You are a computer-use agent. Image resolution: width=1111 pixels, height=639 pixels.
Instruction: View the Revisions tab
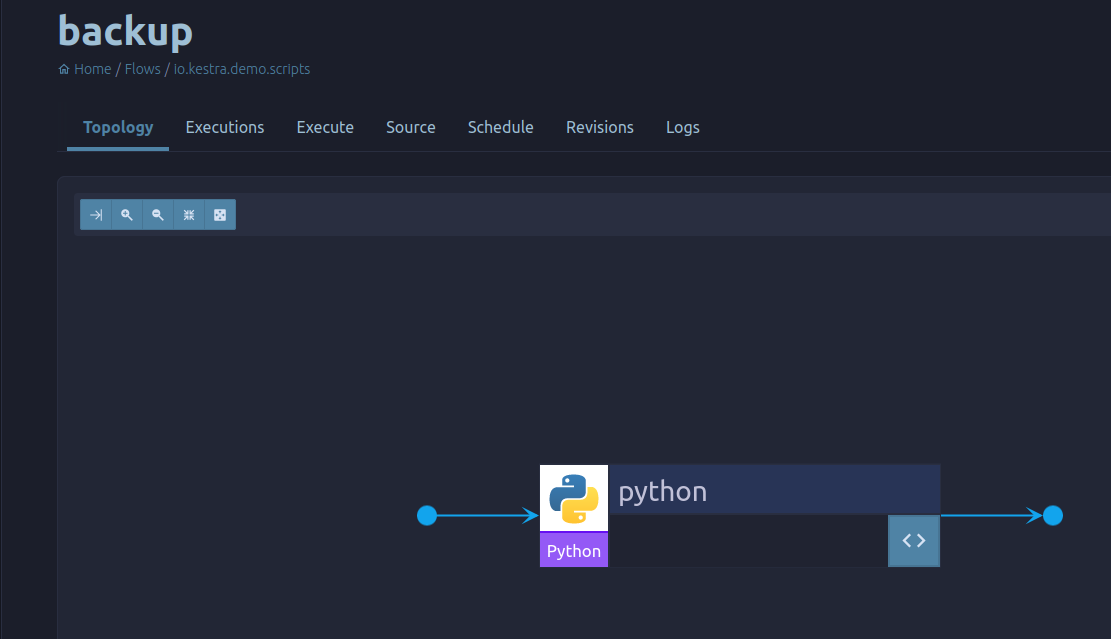coord(600,128)
